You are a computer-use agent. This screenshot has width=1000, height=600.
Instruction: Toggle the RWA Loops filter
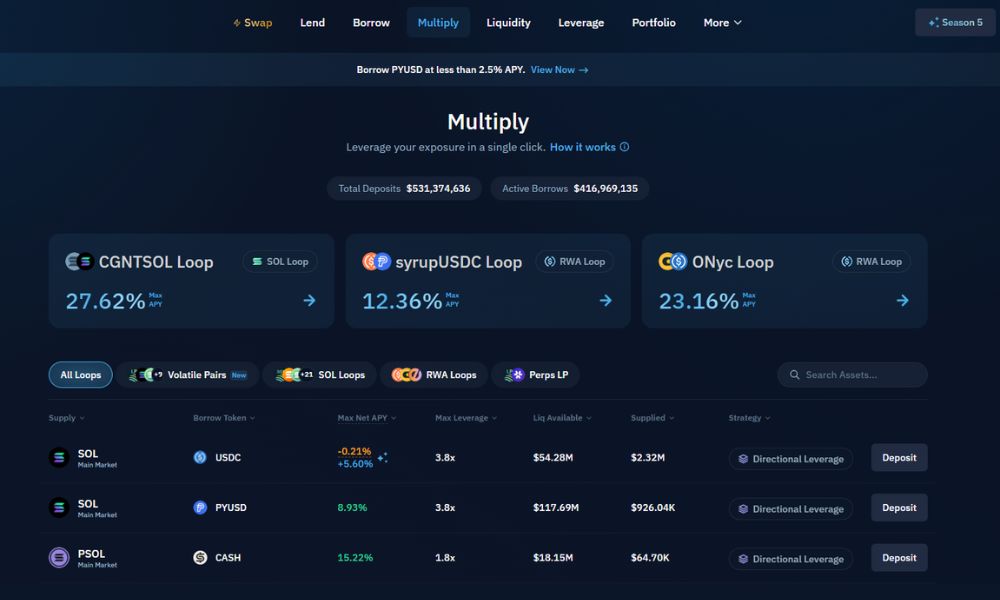[434, 375]
